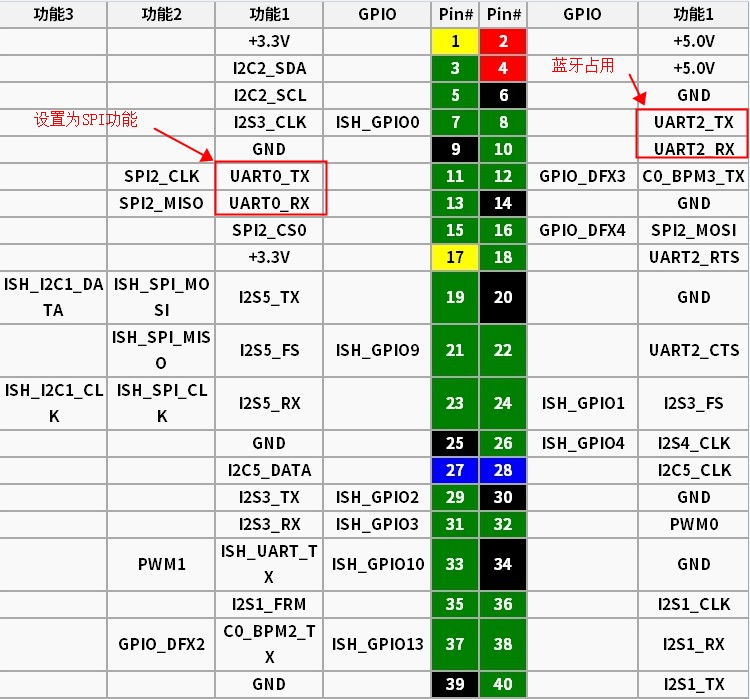Select the black Pin 34 cell

503,564
